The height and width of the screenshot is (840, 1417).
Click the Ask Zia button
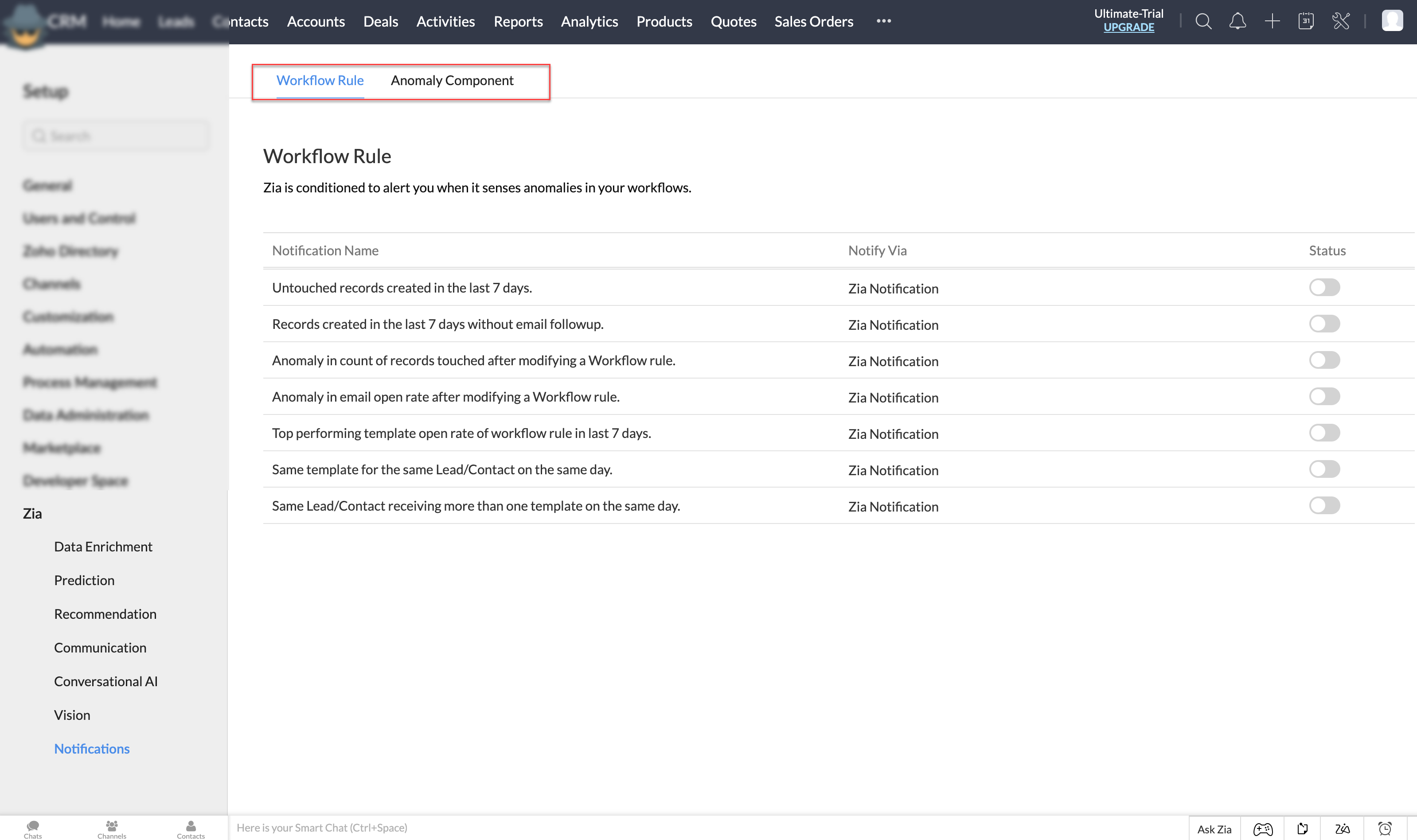1214,828
